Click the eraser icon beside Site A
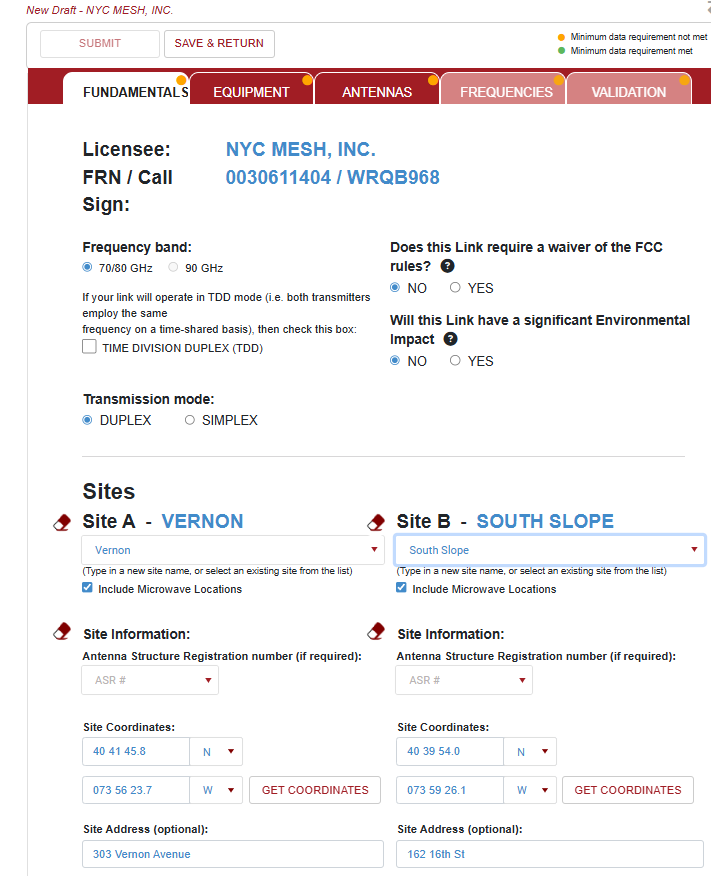Image resolution: width=711 pixels, height=876 pixels. 62,522
